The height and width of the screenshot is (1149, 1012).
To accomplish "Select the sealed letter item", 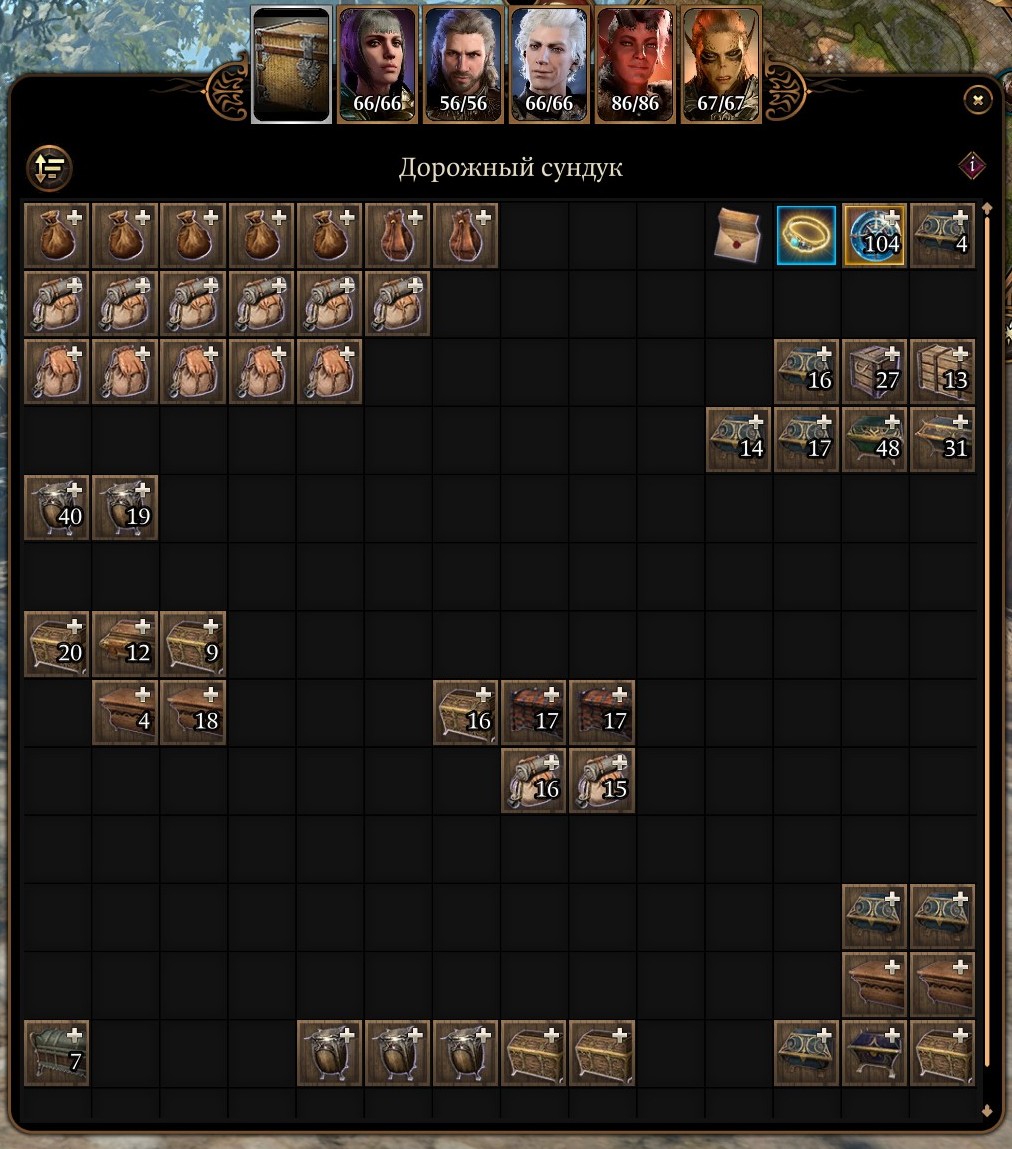I will (x=738, y=235).
